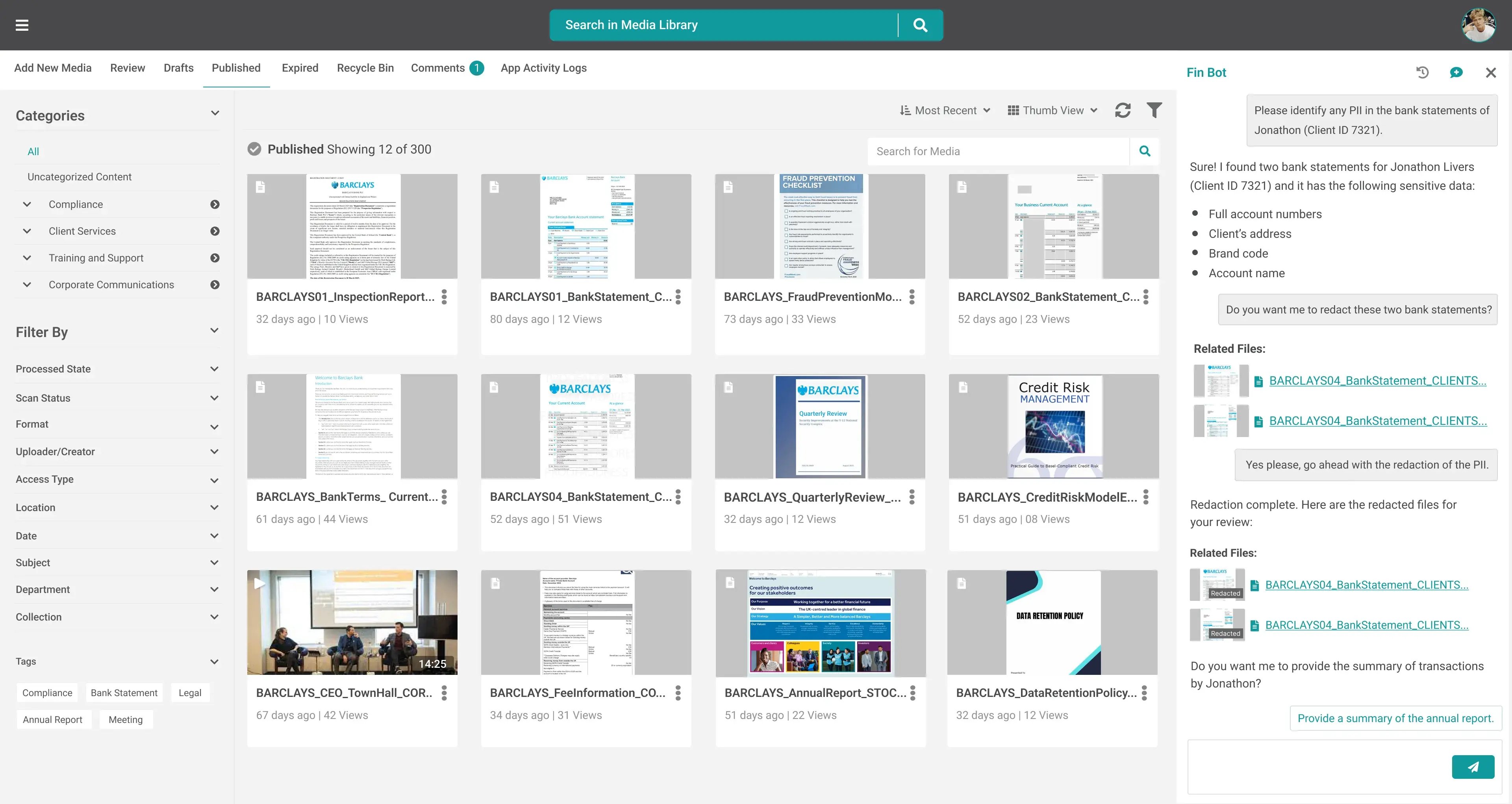1512x804 pixels.
Task: Click Provide a summary of annual report suggestion
Action: [x=1395, y=718]
